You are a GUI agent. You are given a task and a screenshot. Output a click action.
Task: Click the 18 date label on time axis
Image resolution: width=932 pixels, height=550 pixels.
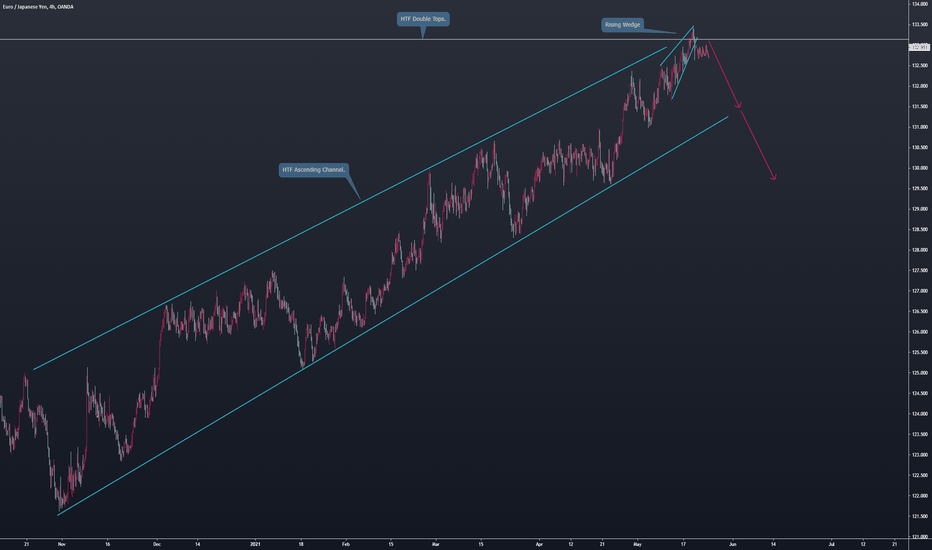301,544
